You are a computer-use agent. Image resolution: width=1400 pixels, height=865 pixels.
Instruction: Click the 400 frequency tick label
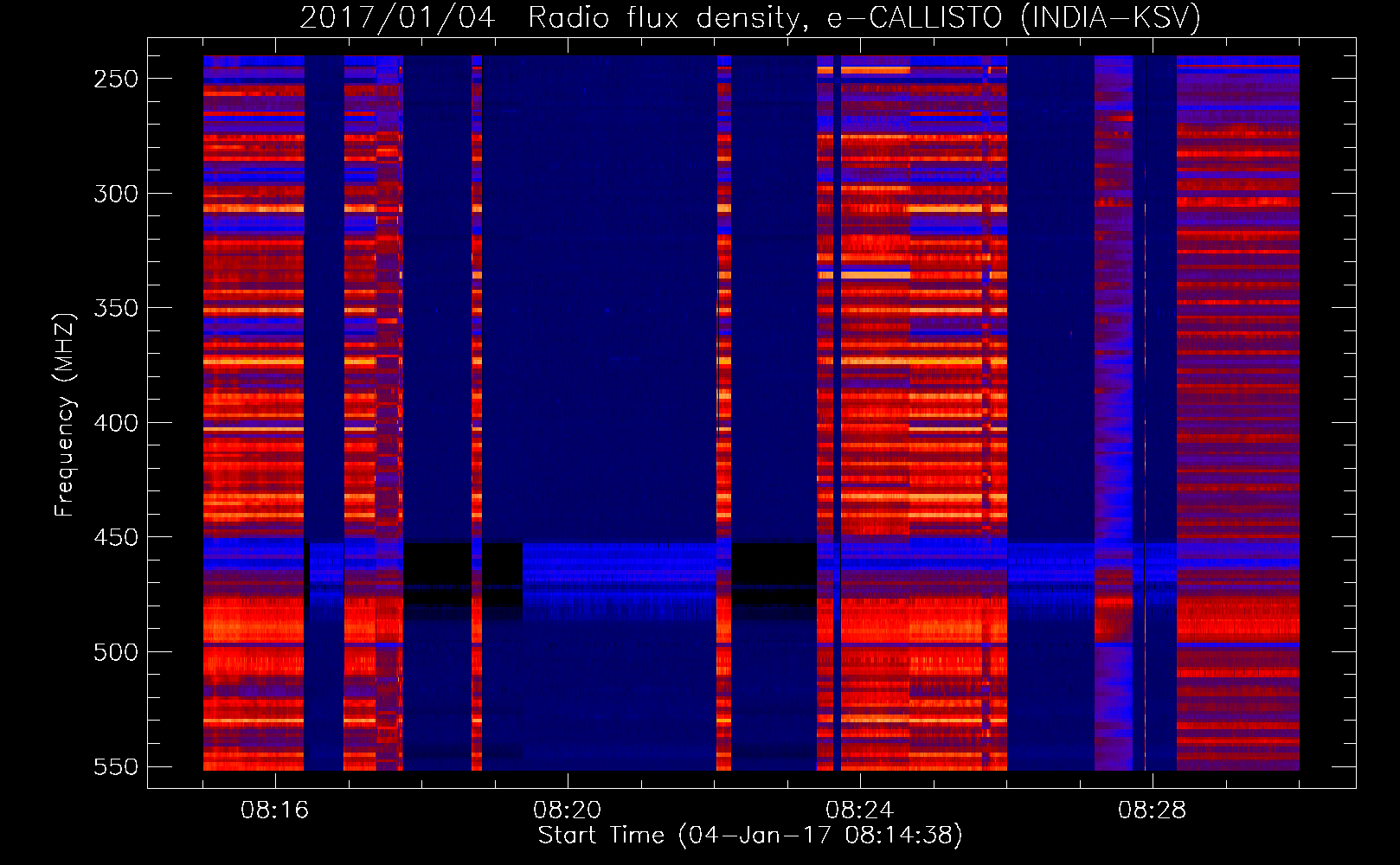(x=116, y=423)
